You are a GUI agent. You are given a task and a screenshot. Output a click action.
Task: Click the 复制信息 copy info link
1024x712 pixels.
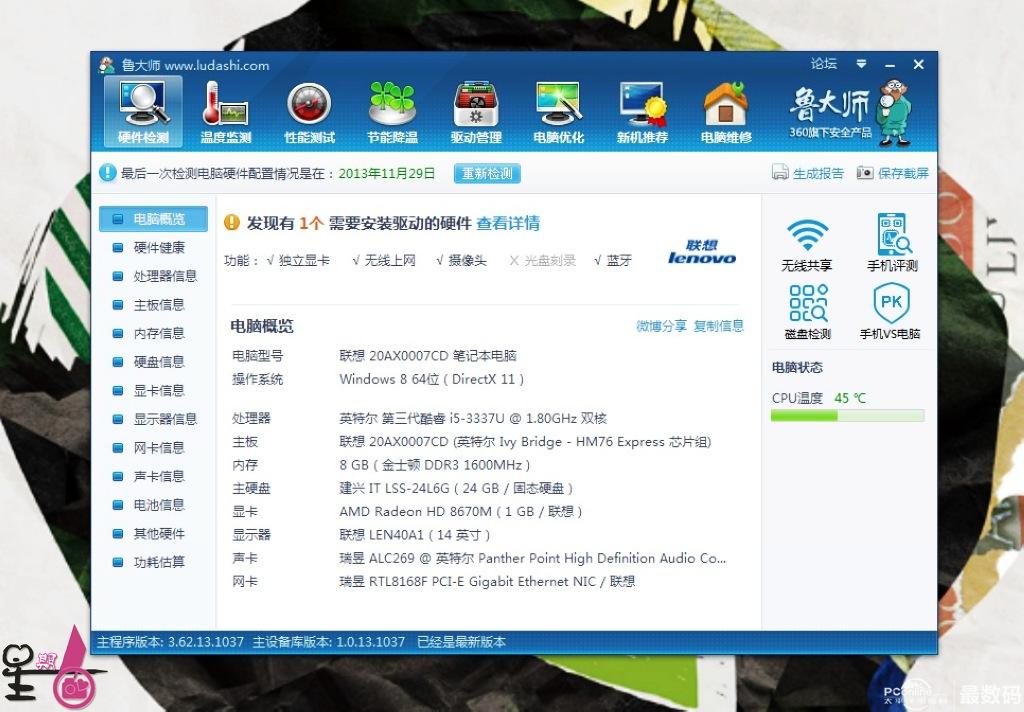(x=718, y=326)
